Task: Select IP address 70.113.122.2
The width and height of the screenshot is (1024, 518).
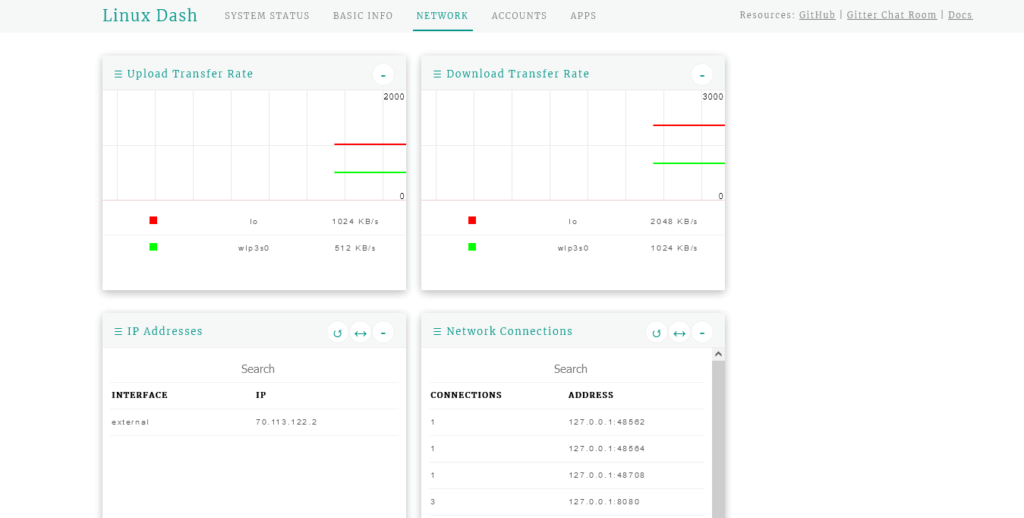Action: [286, 422]
